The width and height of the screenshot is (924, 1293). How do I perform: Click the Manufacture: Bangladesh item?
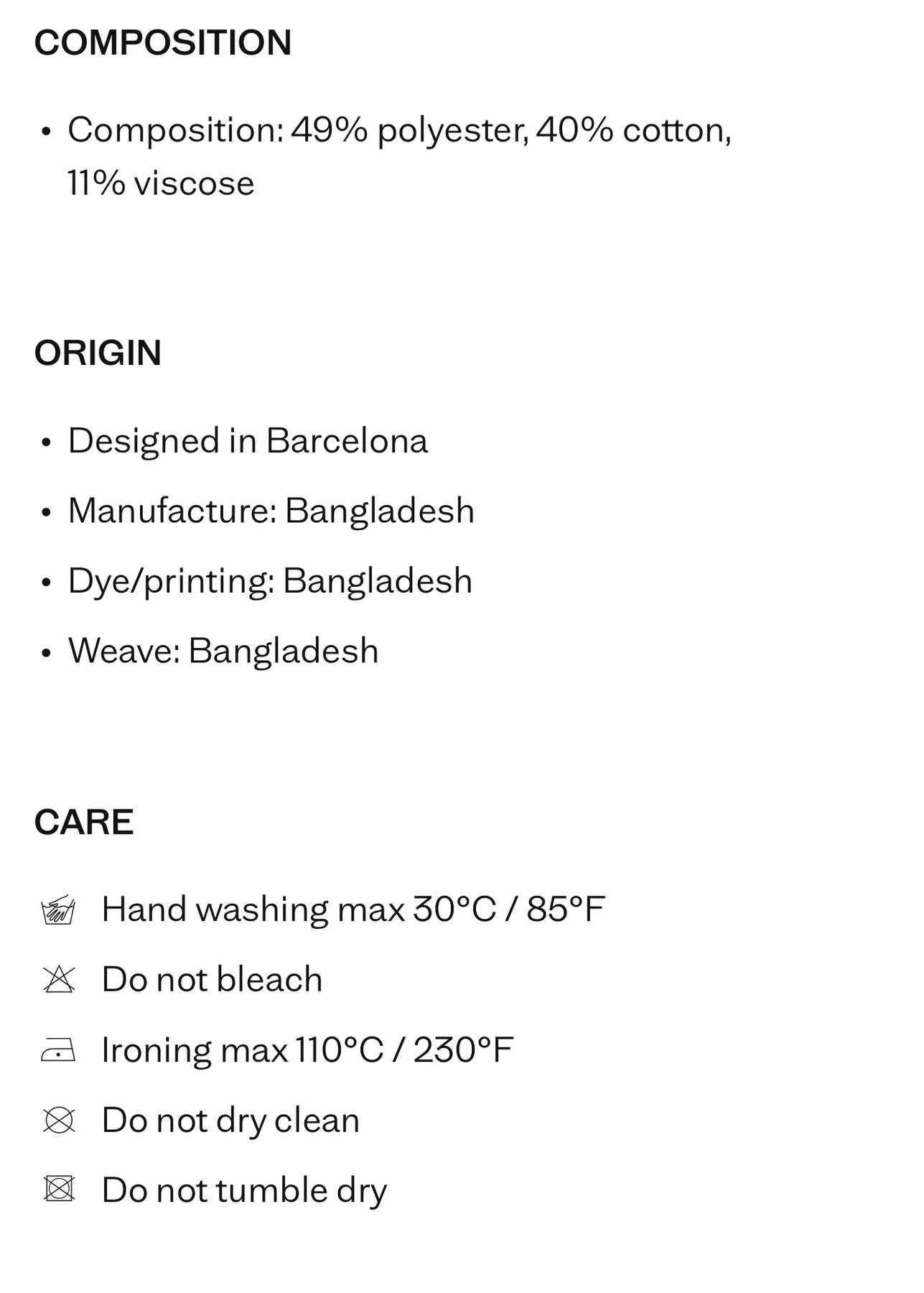[x=271, y=511]
